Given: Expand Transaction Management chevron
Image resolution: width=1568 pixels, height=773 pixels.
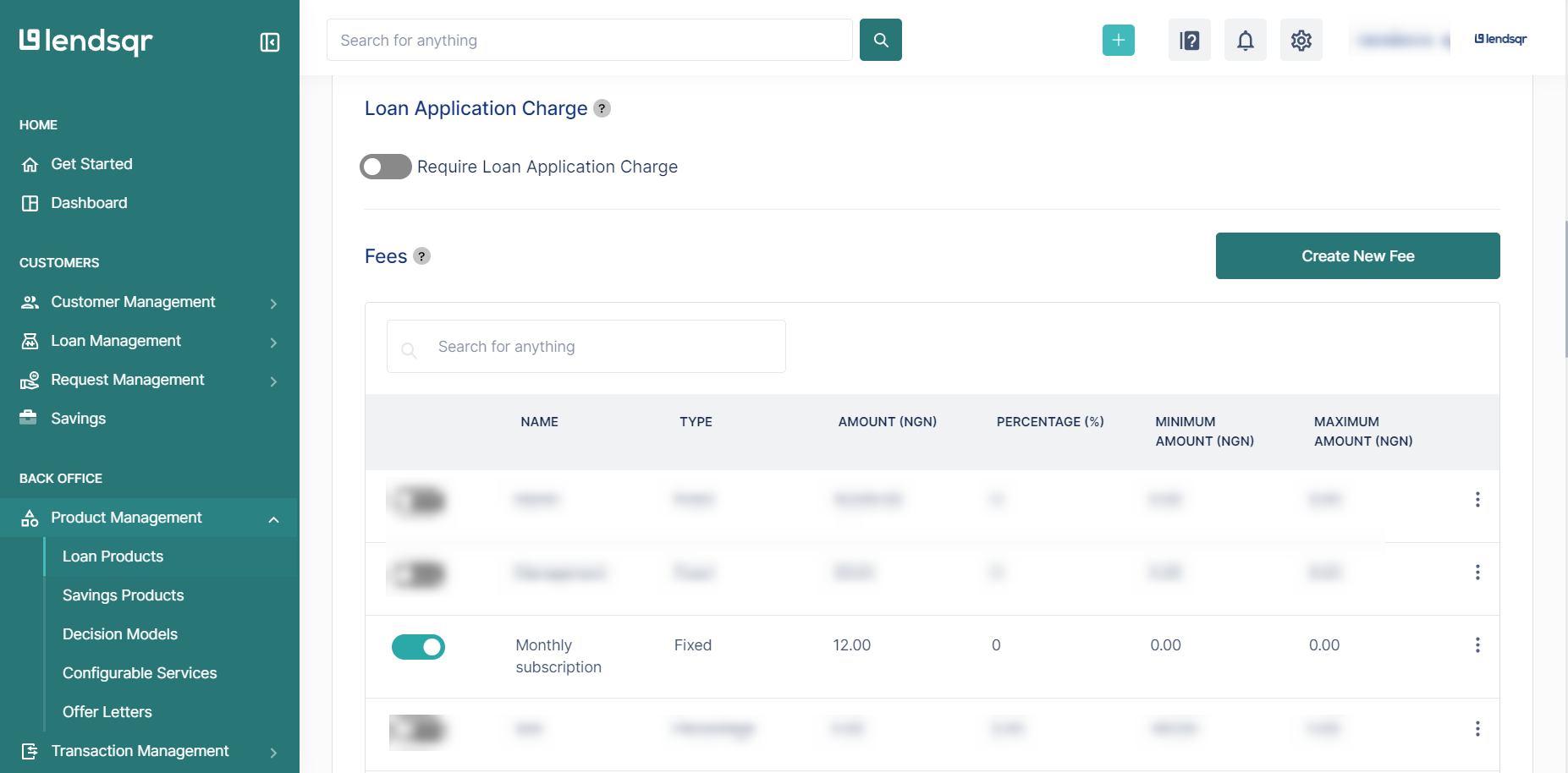Looking at the screenshot, I should click(x=273, y=753).
